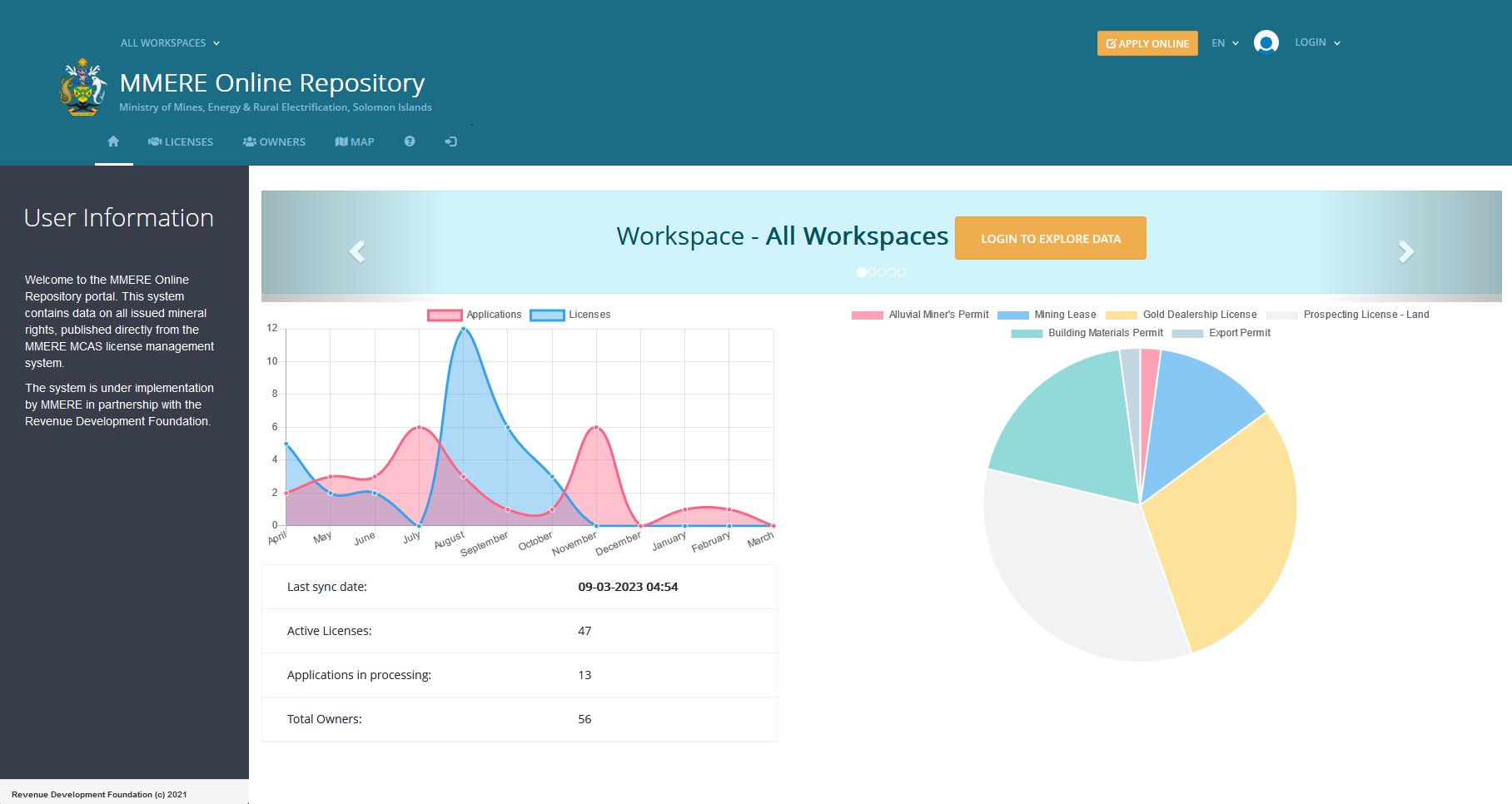The height and width of the screenshot is (804, 1512).
Task: Go to next carousel slide arrow
Action: click(1406, 251)
